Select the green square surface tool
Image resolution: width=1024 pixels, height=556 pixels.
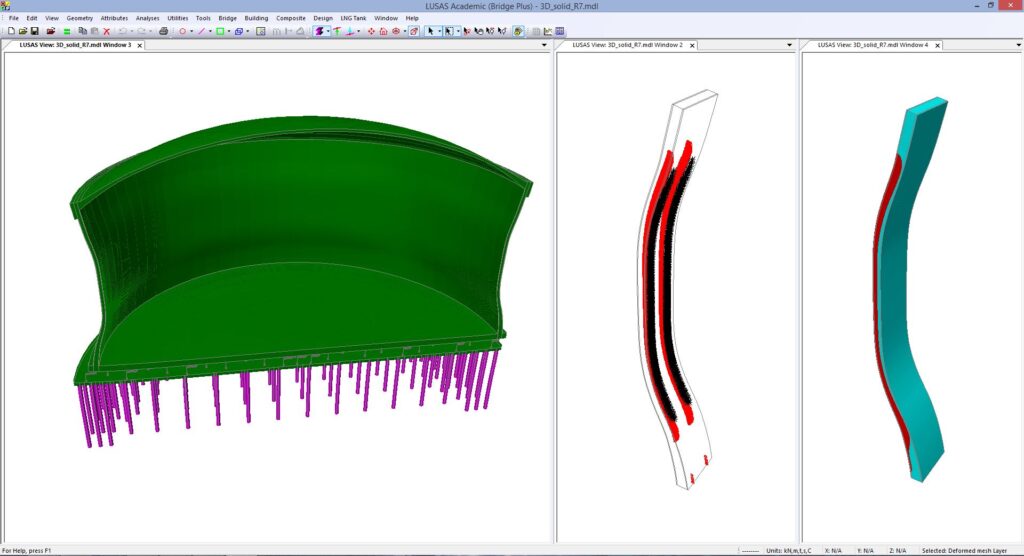(220, 31)
